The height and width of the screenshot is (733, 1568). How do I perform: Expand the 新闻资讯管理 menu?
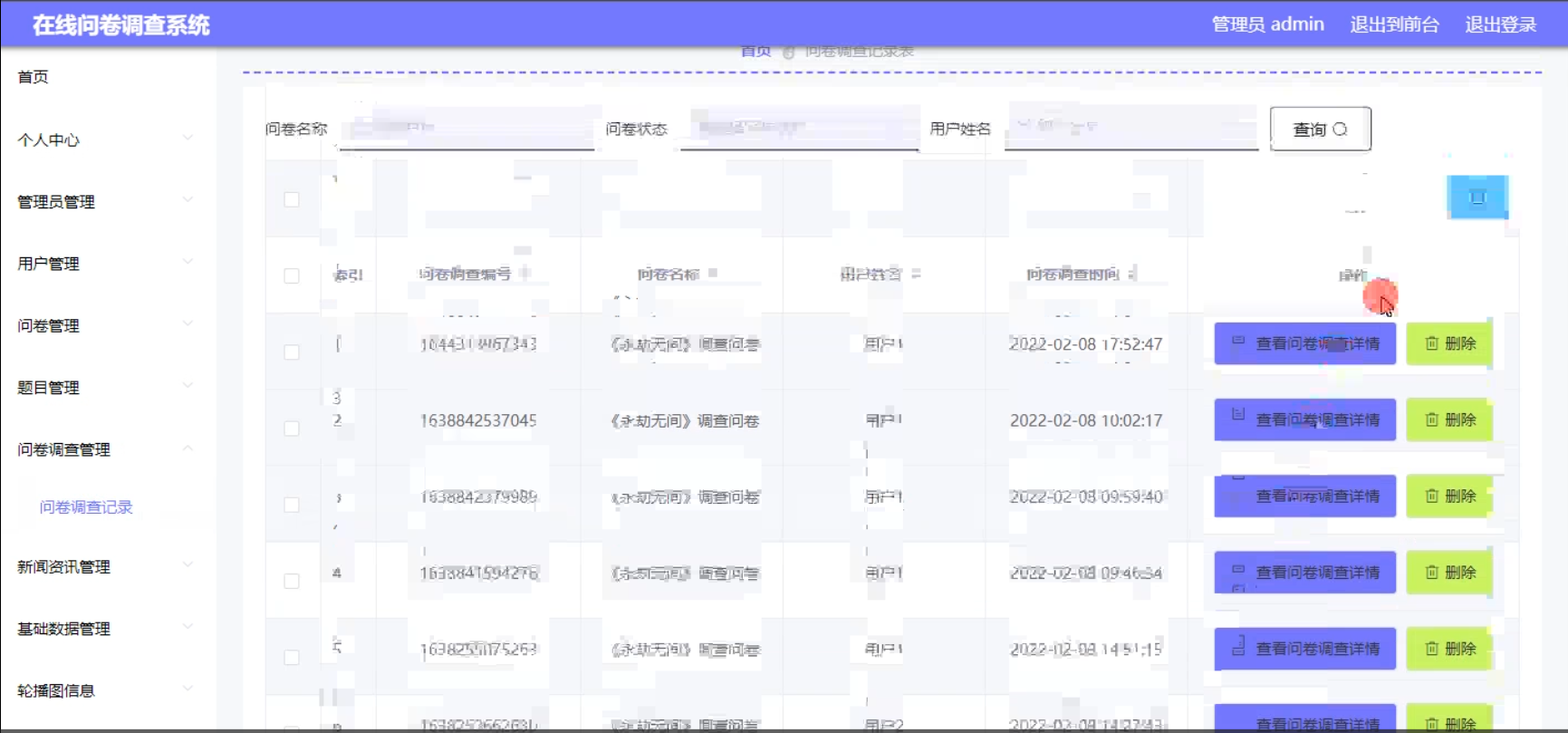tap(107, 566)
